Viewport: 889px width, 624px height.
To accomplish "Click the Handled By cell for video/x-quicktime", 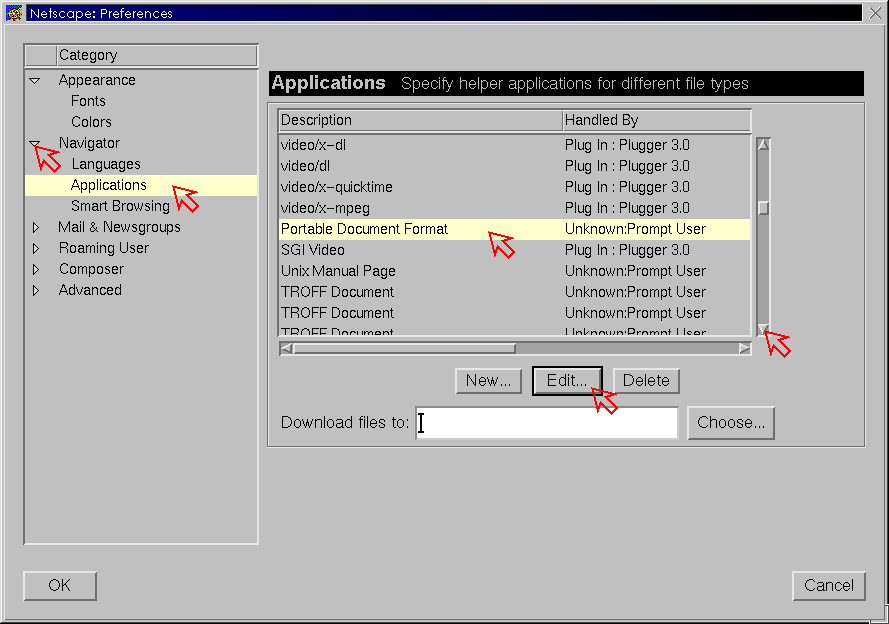I will pyautogui.click(x=627, y=187).
